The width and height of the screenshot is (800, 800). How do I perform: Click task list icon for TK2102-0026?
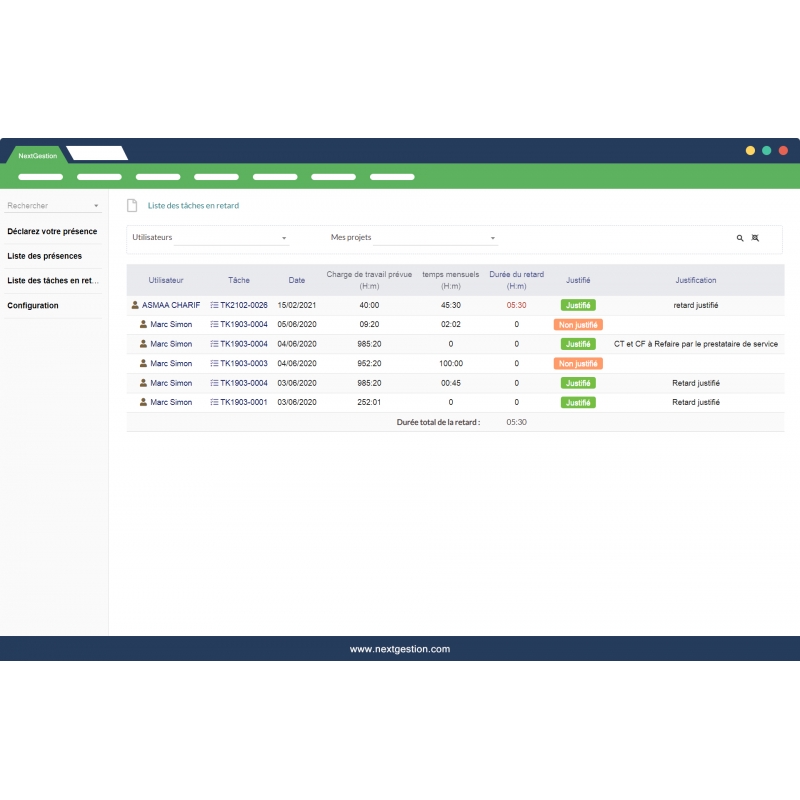(214, 305)
